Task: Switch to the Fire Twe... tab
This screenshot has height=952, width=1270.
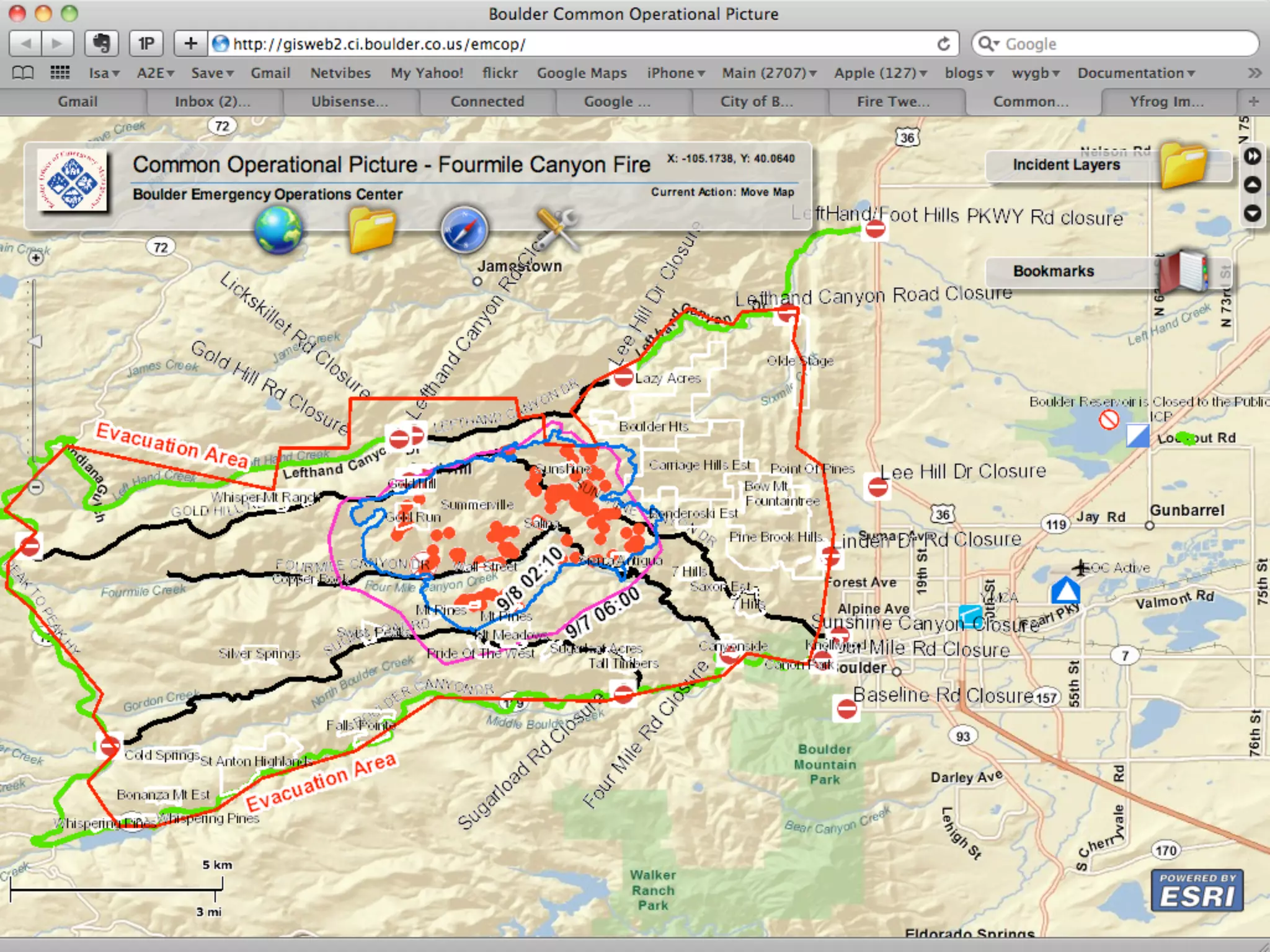Action: 893,102
